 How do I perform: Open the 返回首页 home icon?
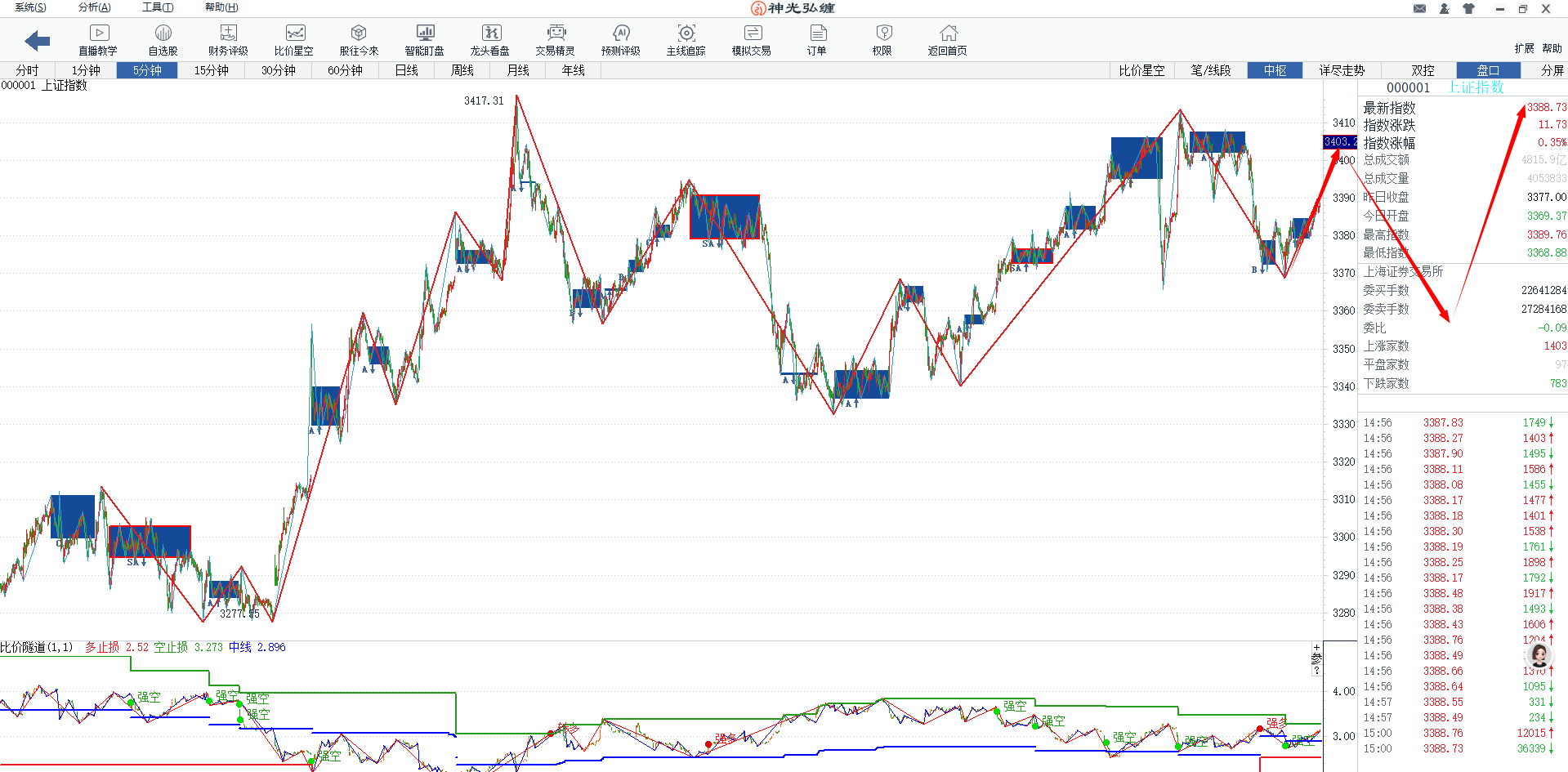click(x=948, y=33)
